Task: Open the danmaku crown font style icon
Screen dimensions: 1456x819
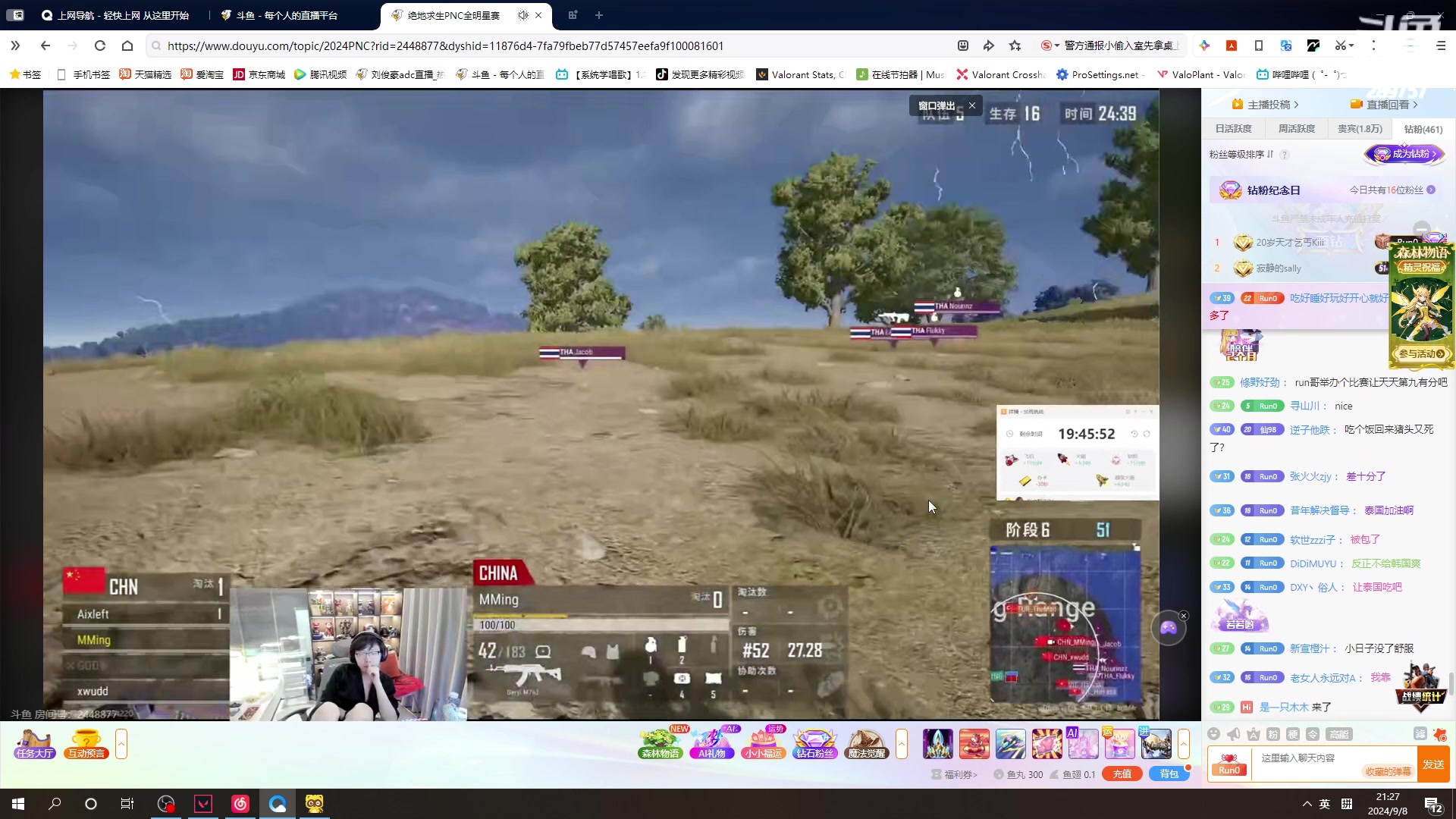Action: [x=1254, y=734]
